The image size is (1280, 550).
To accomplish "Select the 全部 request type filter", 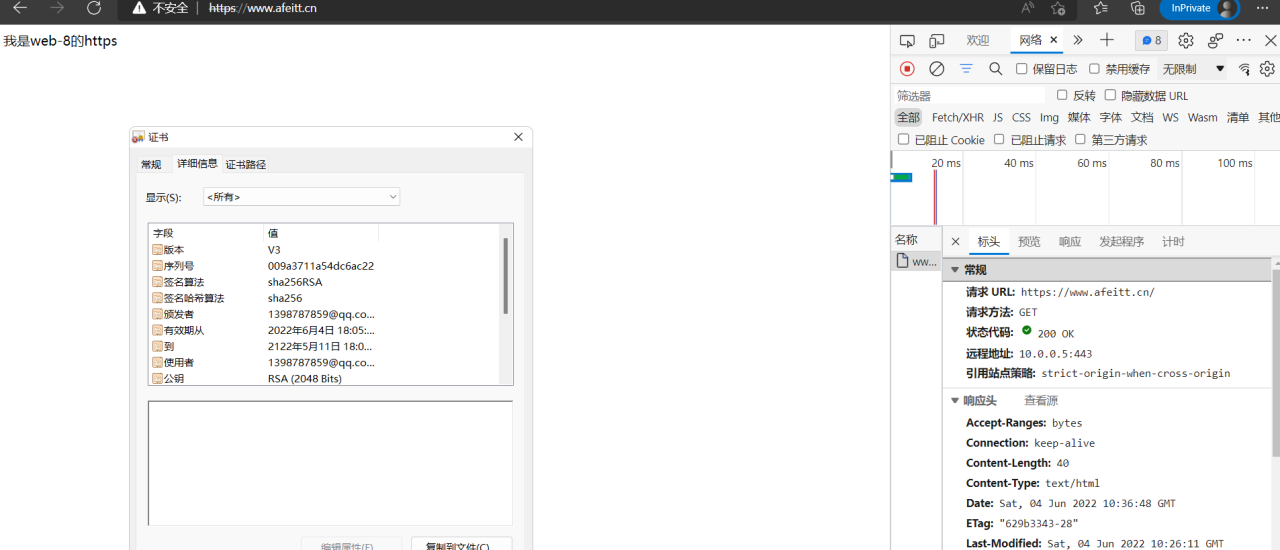I will pos(908,117).
